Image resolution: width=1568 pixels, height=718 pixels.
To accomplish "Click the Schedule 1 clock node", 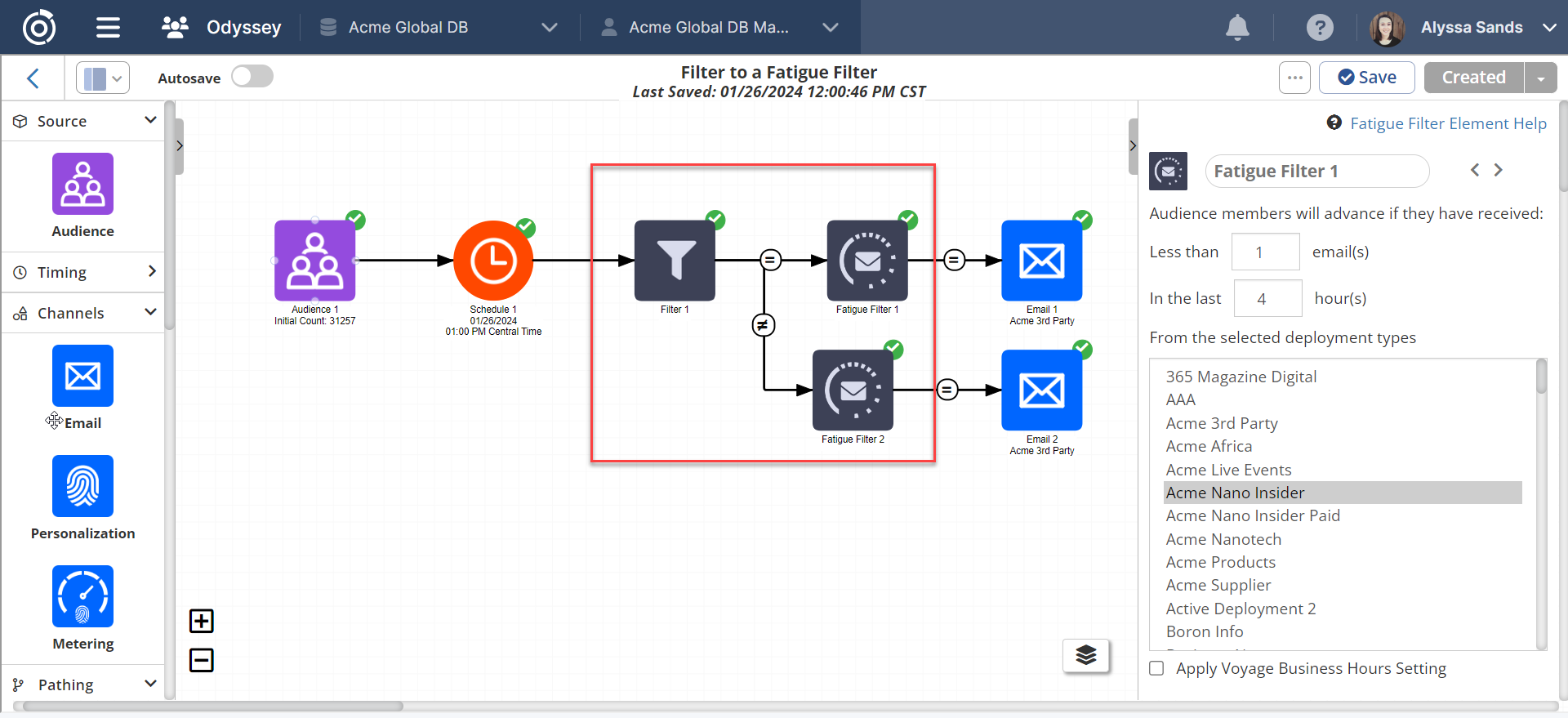I will [493, 261].
